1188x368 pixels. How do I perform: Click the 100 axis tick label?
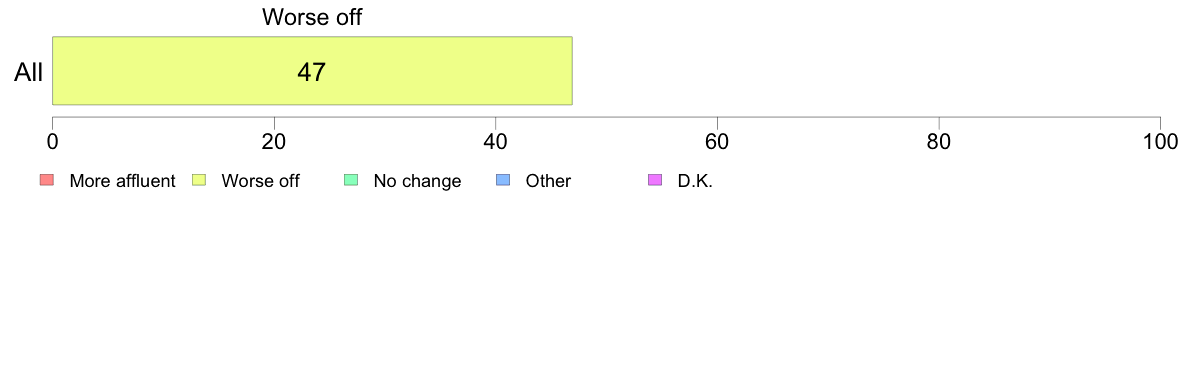pyautogui.click(x=1160, y=141)
